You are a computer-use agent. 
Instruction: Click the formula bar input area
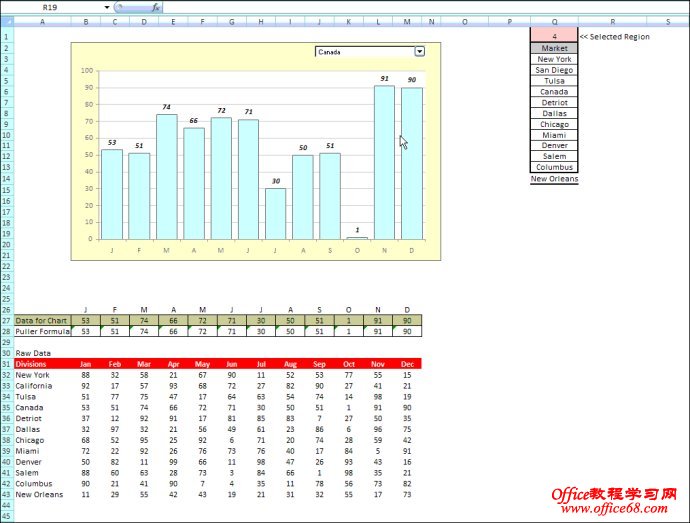[x=425, y=7]
